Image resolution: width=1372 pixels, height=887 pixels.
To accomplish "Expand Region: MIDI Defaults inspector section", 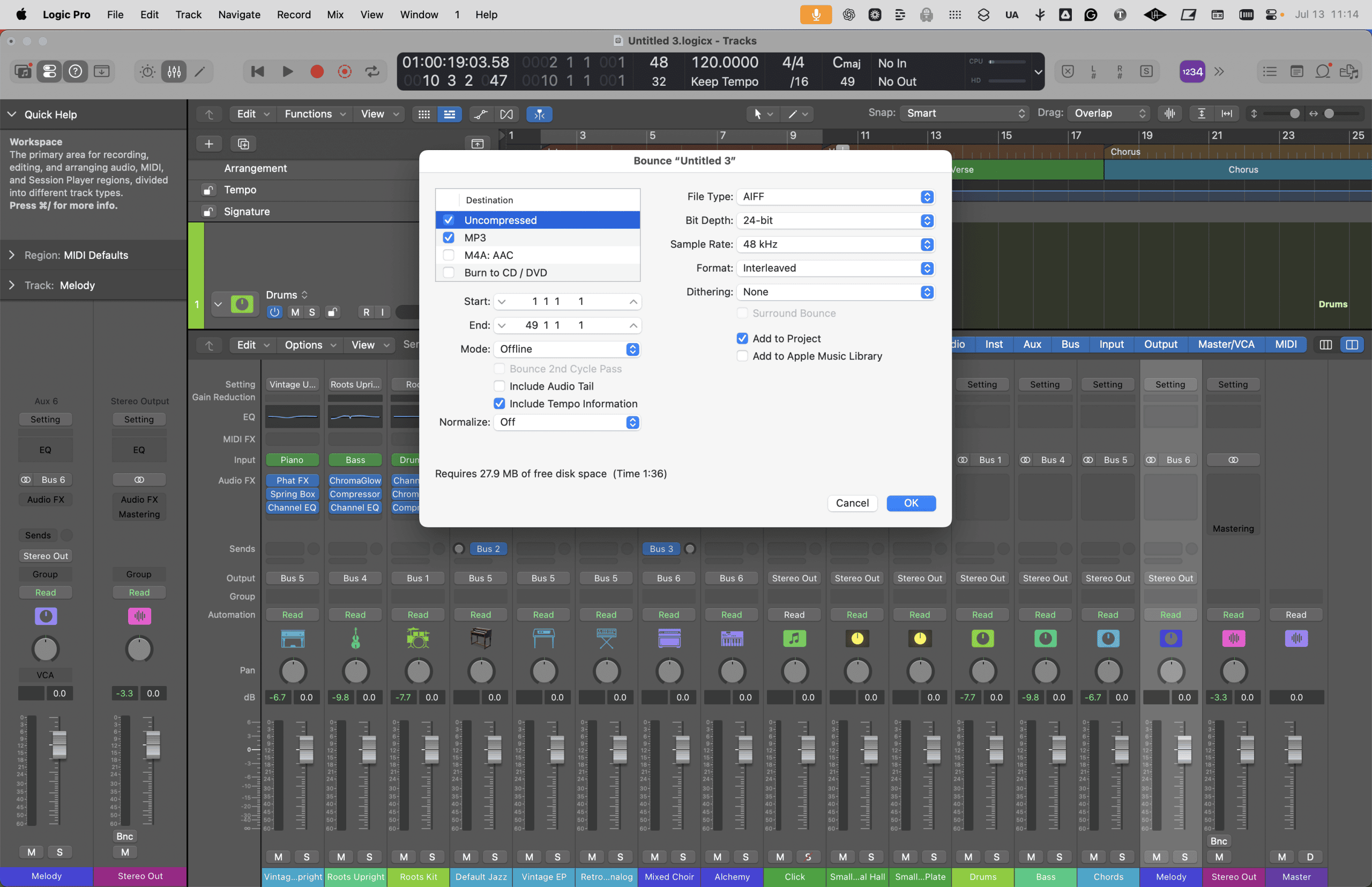I will click(x=11, y=255).
